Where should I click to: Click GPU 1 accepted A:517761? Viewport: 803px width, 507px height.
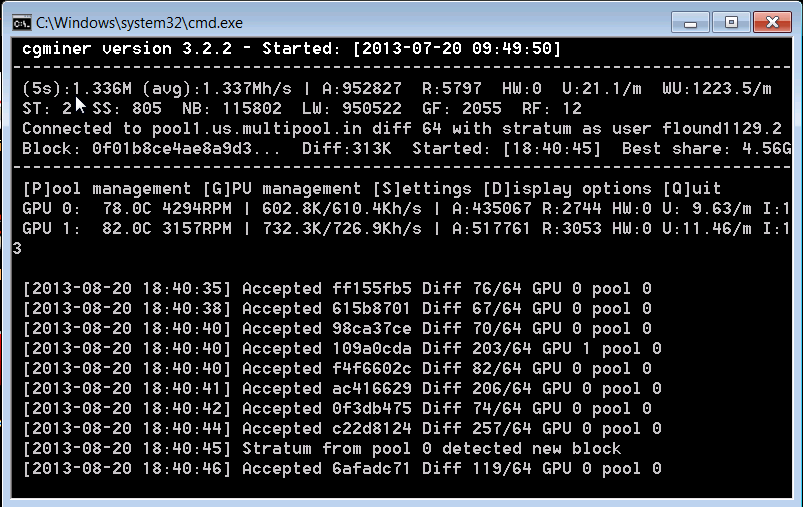[492, 228]
